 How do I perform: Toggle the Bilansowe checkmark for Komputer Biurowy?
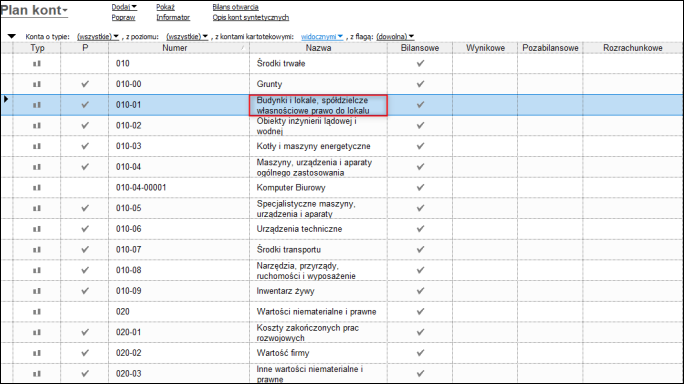pos(420,188)
